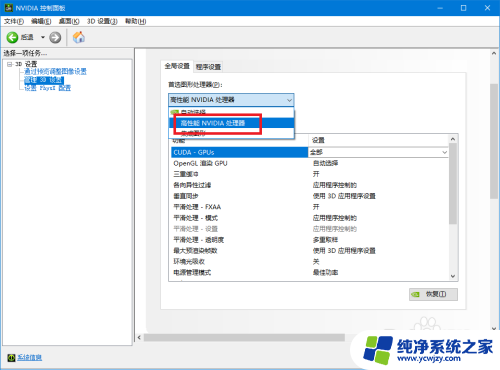
Task: Select the 平滑处理 - FXAA row
Action: 309,207
